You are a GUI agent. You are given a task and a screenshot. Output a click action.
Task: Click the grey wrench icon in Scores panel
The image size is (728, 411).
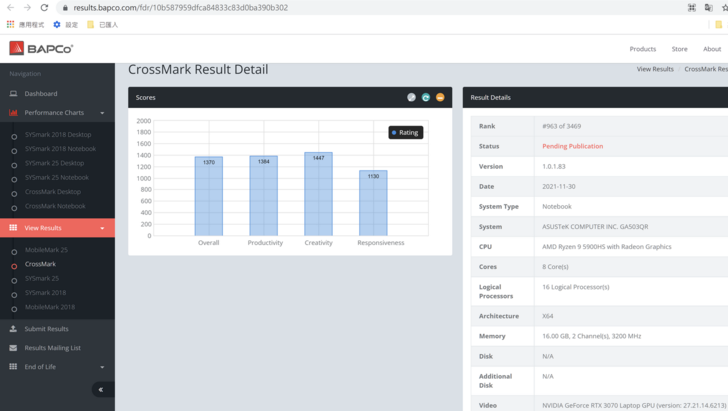point(411,97)
